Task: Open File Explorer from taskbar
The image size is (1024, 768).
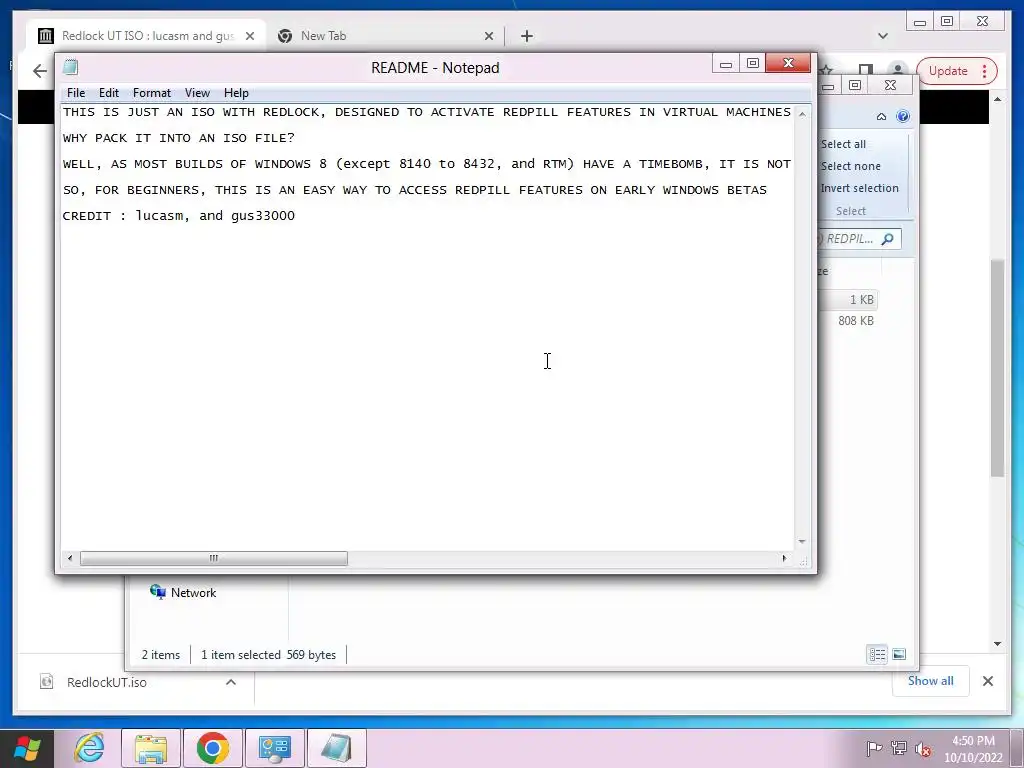Action: 151,748
